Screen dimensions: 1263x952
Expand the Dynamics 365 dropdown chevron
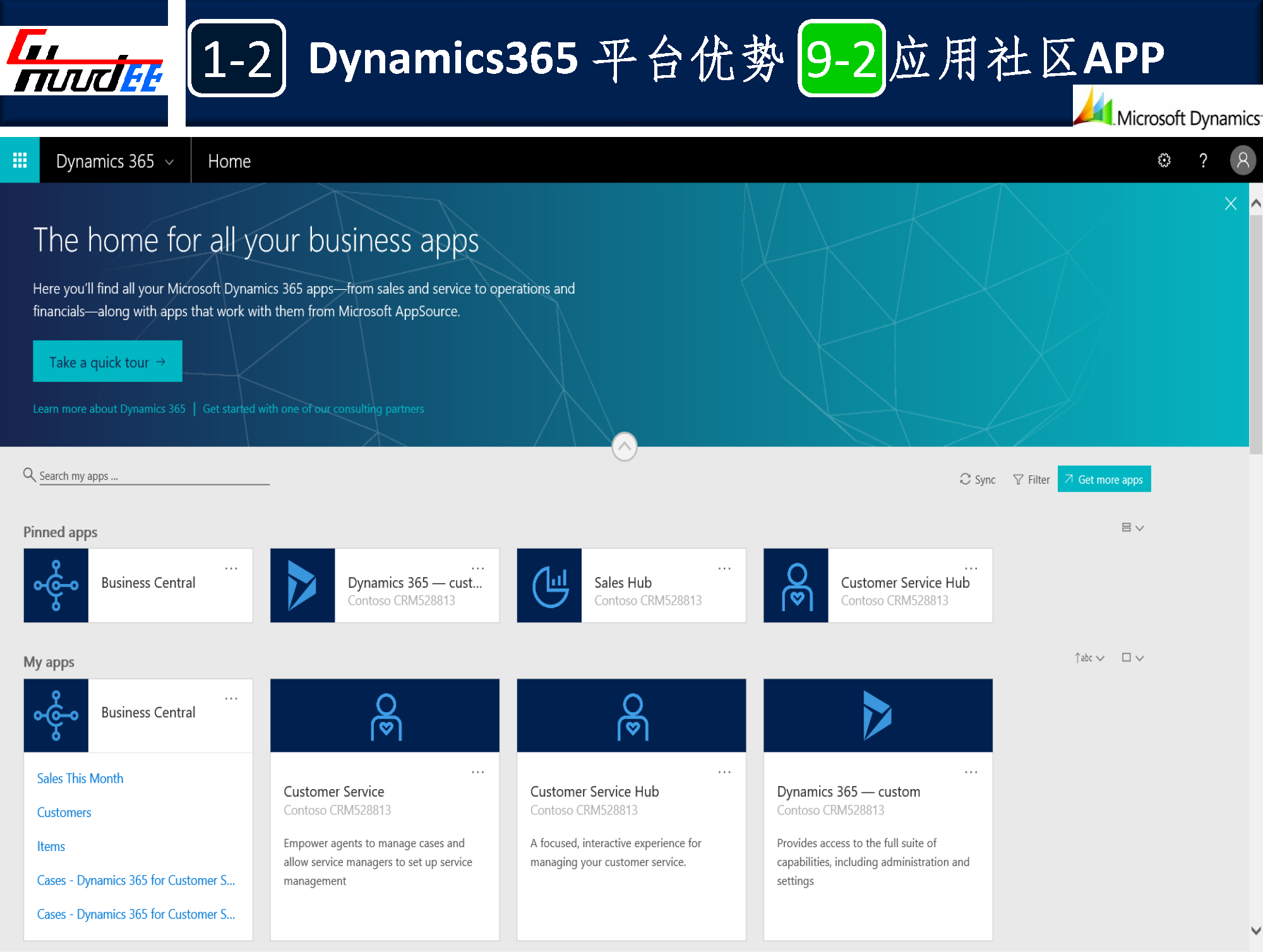coord(169,162)
